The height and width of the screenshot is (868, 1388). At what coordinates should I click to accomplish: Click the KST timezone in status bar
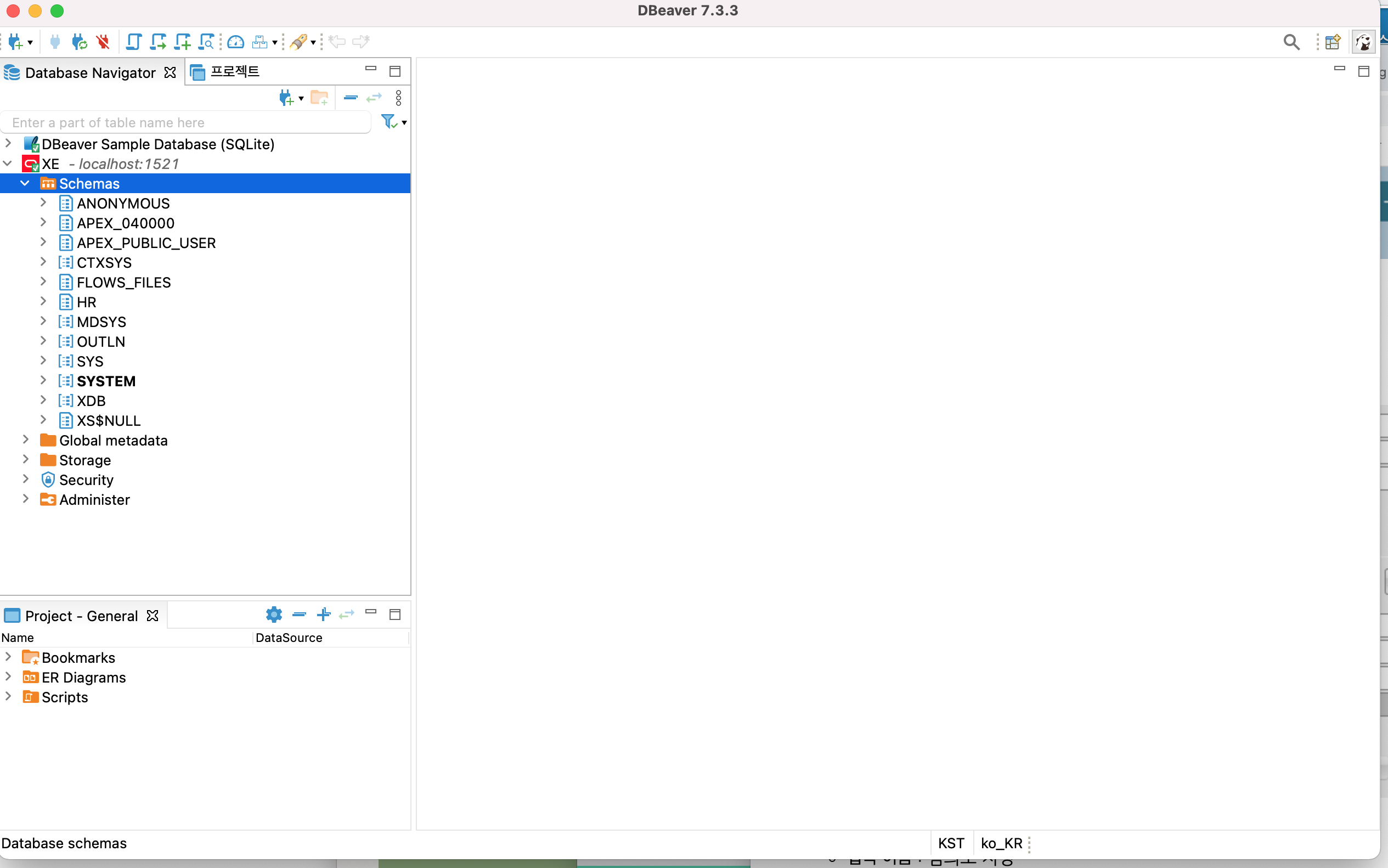951,843
